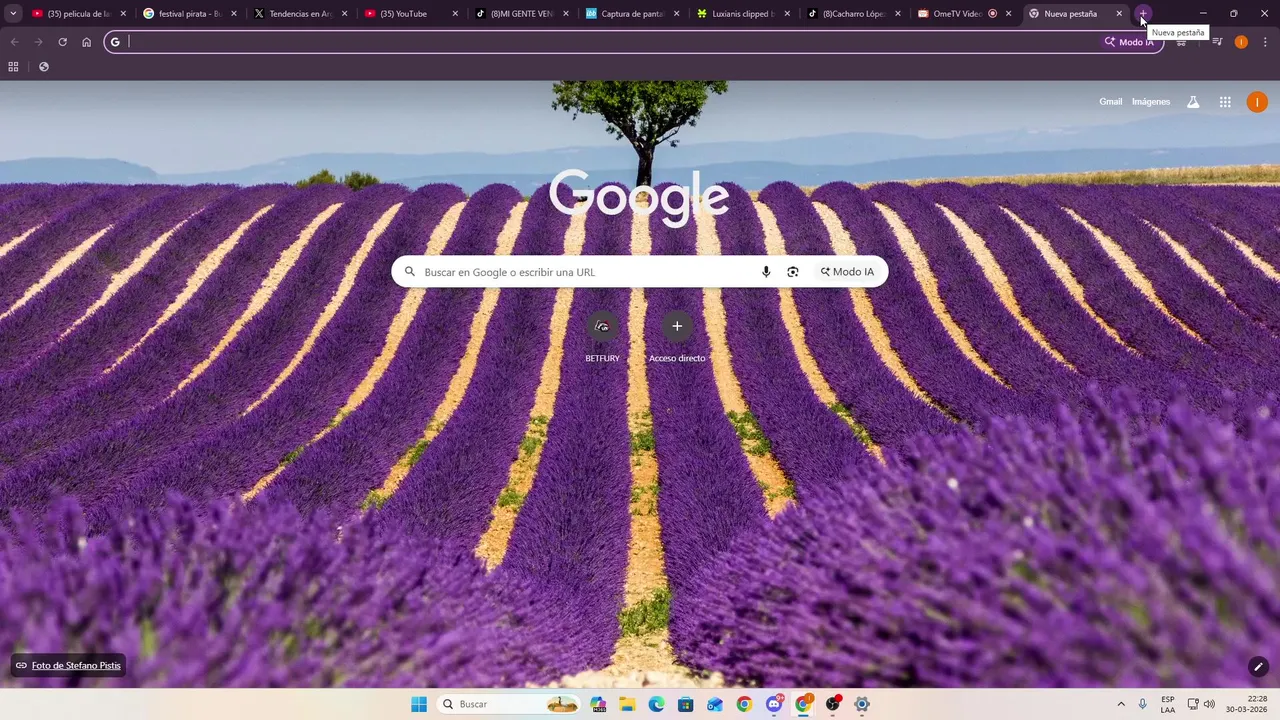1280x720 pixels.
Task: Search by image with Google Lens
Action: coord(793,272)
